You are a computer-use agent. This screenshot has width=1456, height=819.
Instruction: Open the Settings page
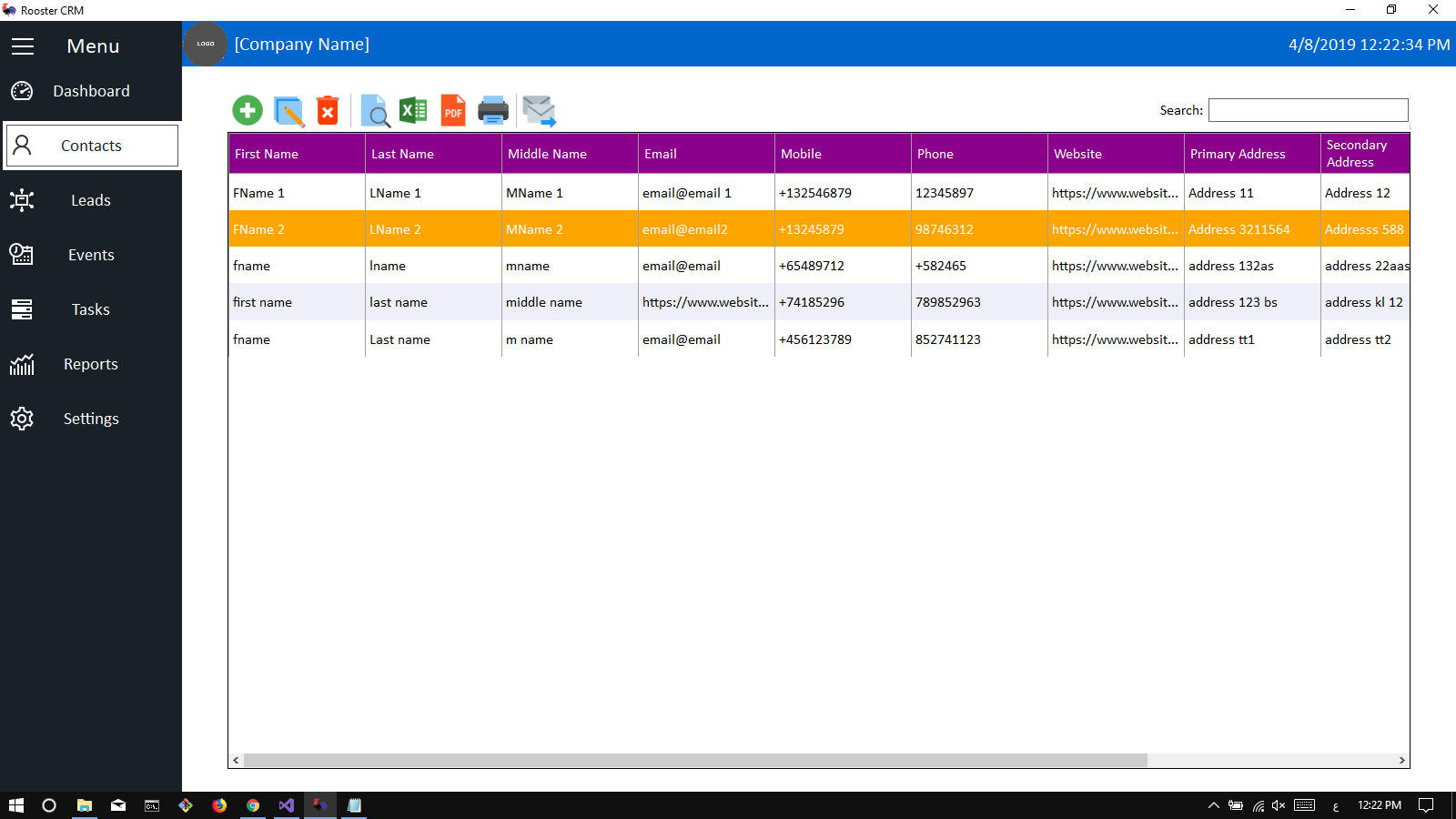click(91, 419)
